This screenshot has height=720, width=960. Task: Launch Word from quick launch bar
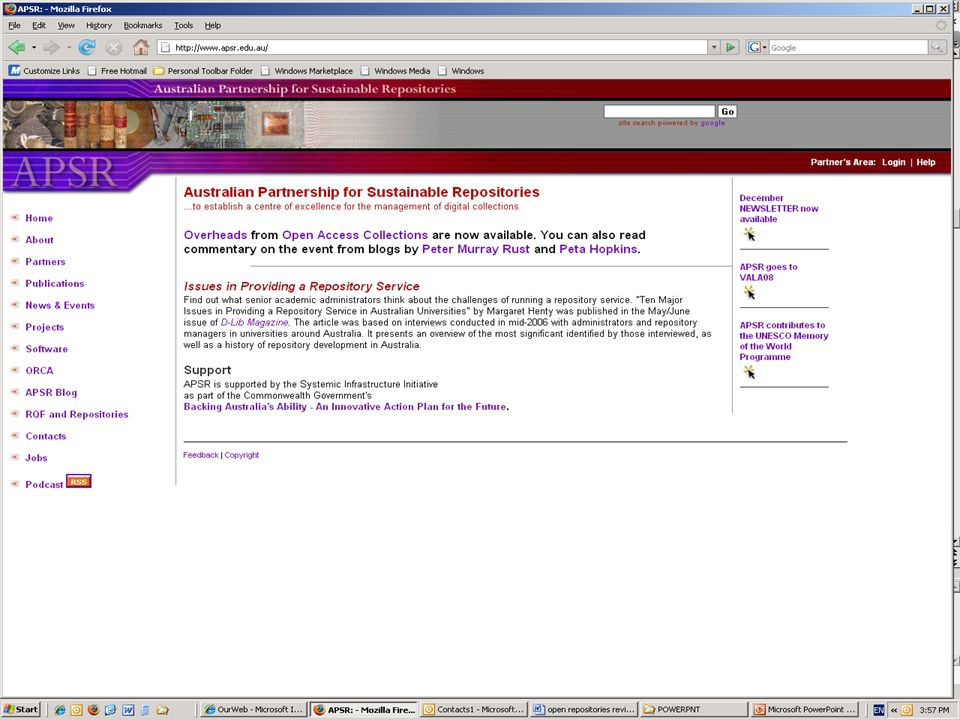tap(128, 710)
